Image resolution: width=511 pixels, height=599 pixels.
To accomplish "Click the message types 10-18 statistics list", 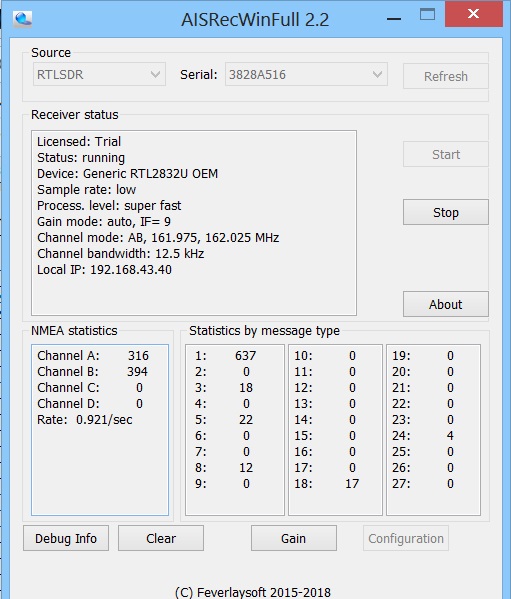I will pyautogui.click(x=335, y=430).
